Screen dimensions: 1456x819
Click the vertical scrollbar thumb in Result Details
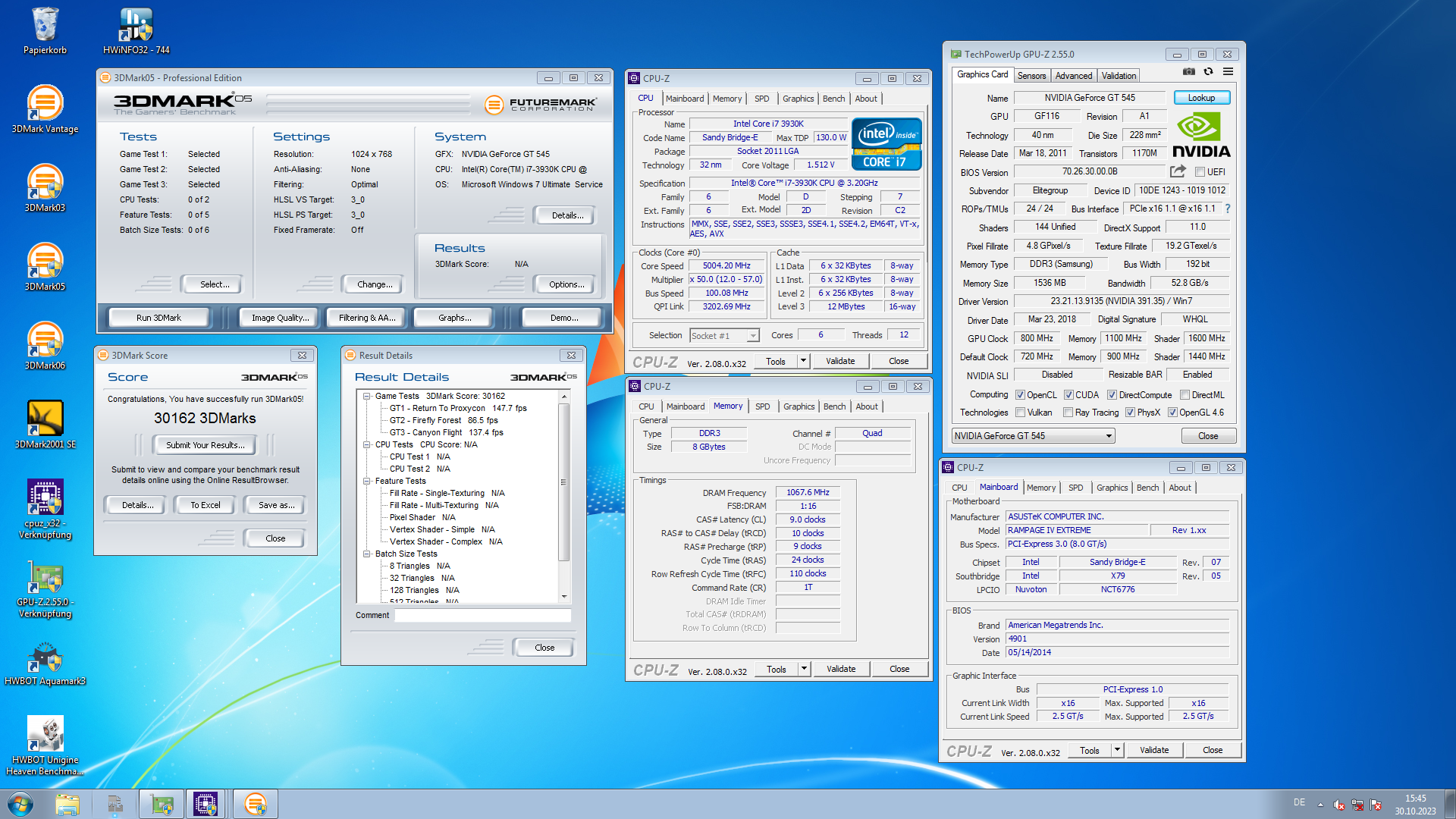[564, 482]
